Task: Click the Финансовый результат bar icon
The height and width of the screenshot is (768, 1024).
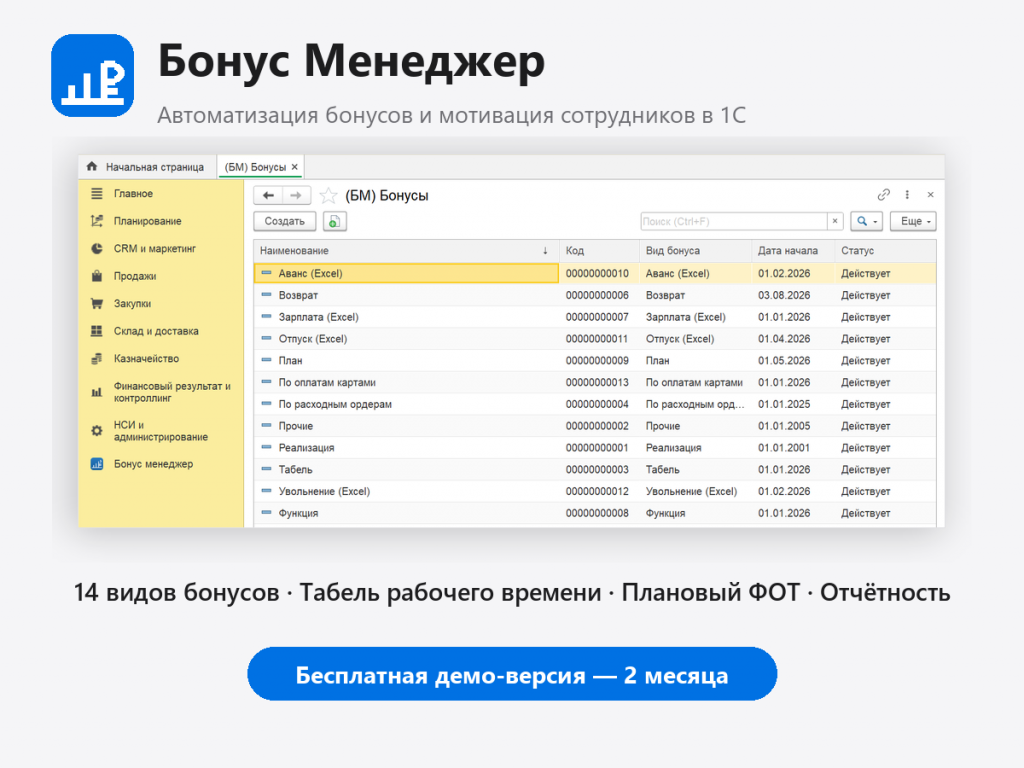Action: 97,392
